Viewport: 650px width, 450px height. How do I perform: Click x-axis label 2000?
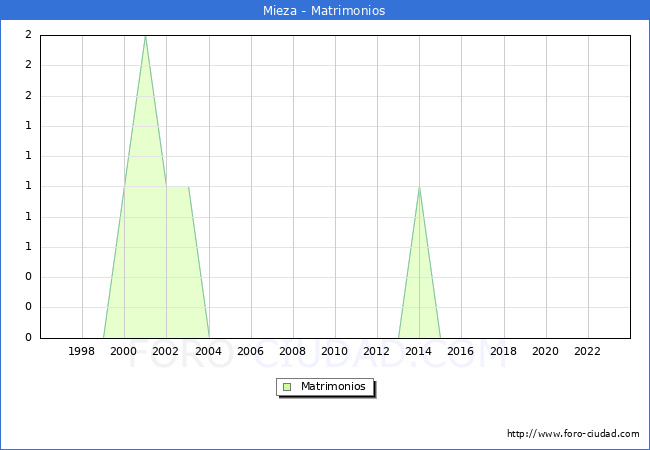click(x=124, y=351)
